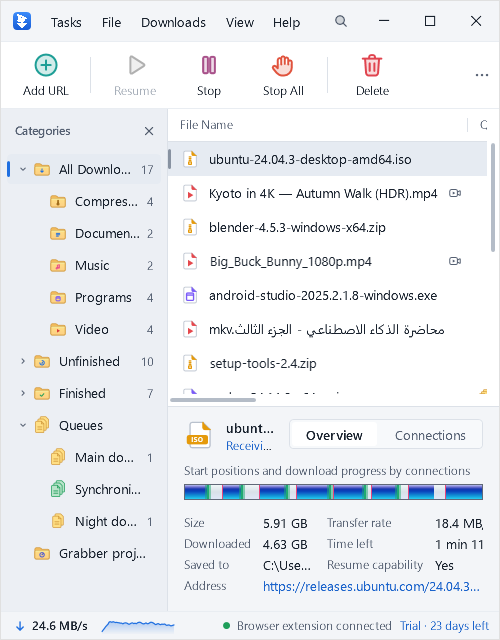Click the 24.6 MB/s download speed indicator
Viewport: 500px width, 640px height.
(51, 626)
